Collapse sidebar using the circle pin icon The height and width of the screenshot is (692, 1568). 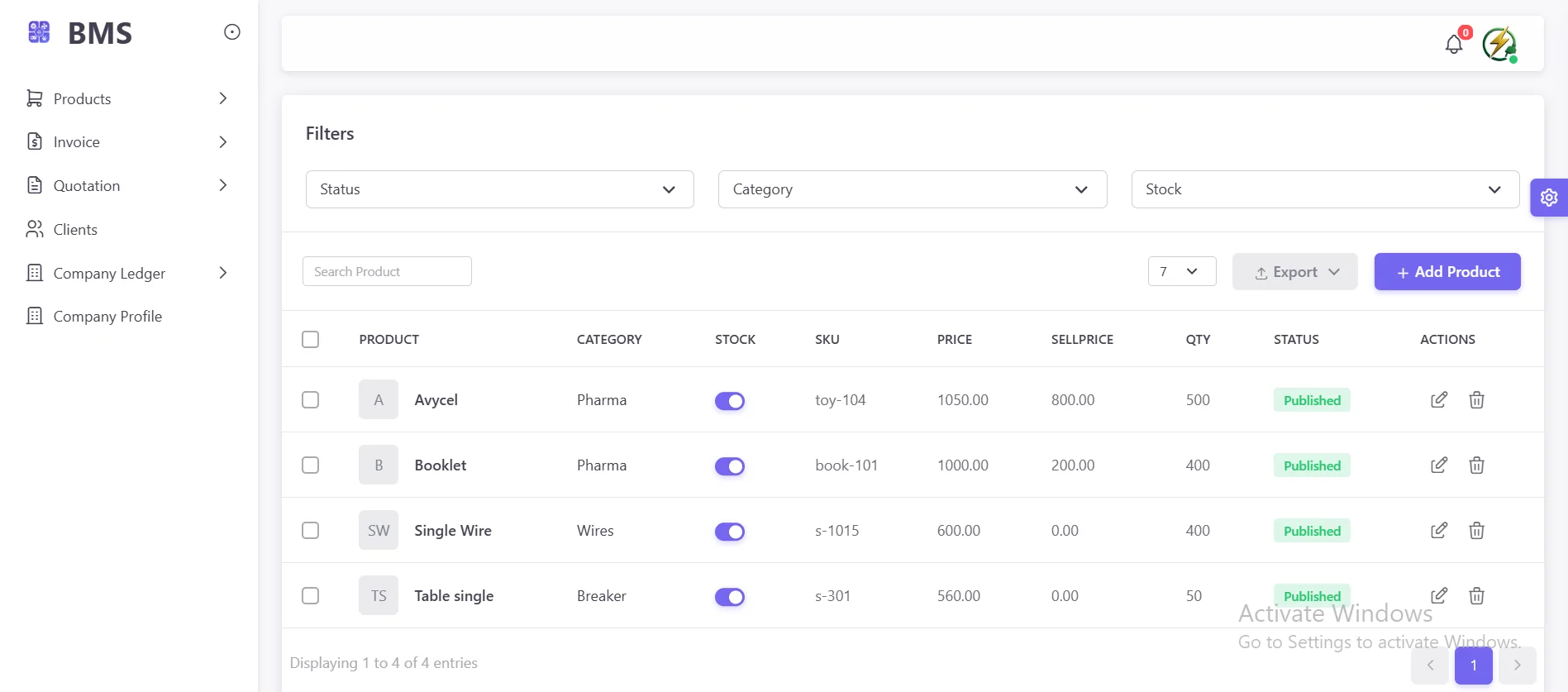tap(232, 32)
